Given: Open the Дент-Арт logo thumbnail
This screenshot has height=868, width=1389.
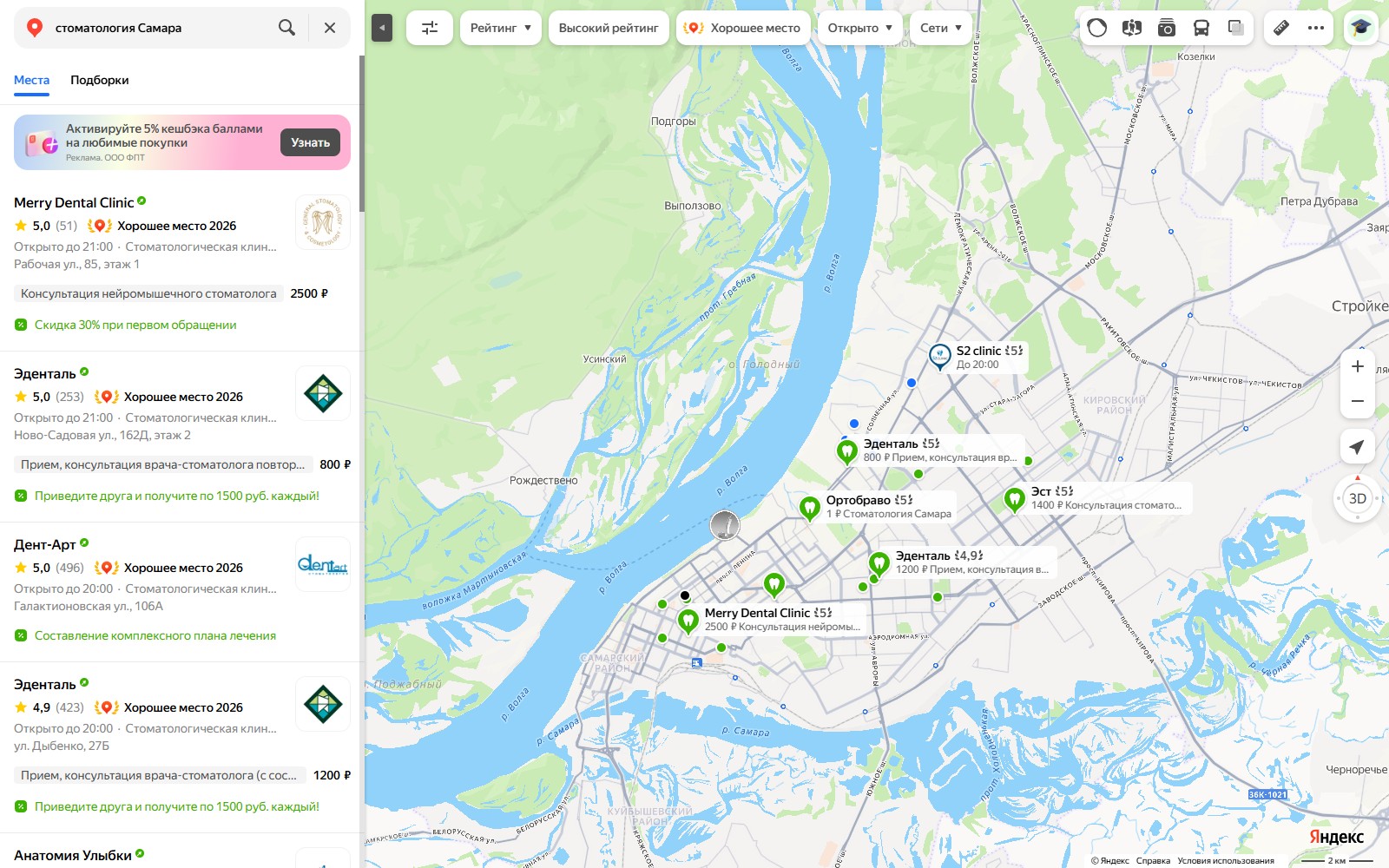Looking at the screenshot, I should 323,564.
